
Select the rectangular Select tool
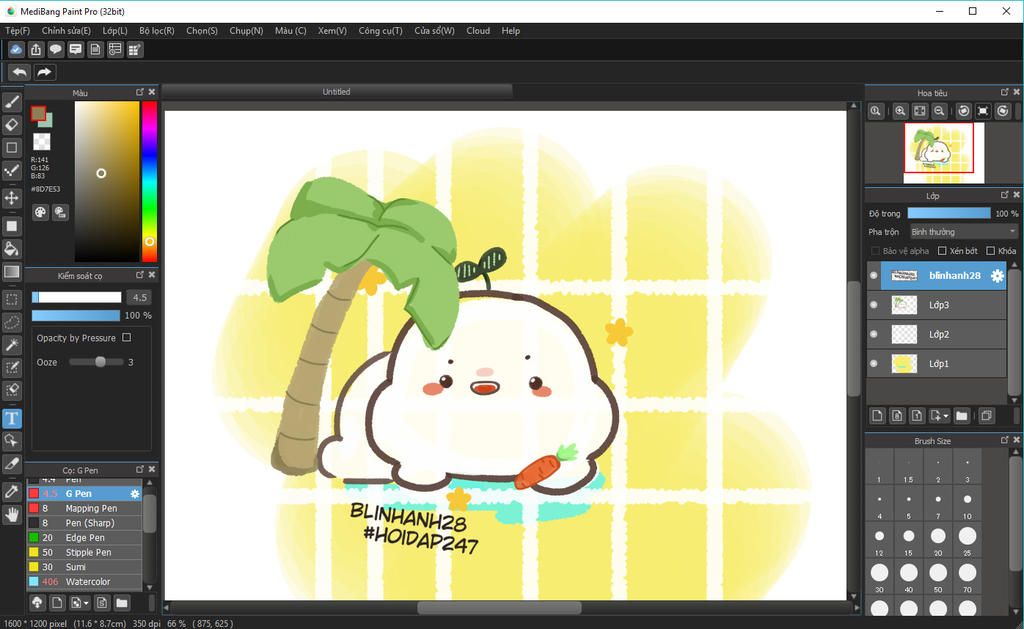(x=12, y=300)
